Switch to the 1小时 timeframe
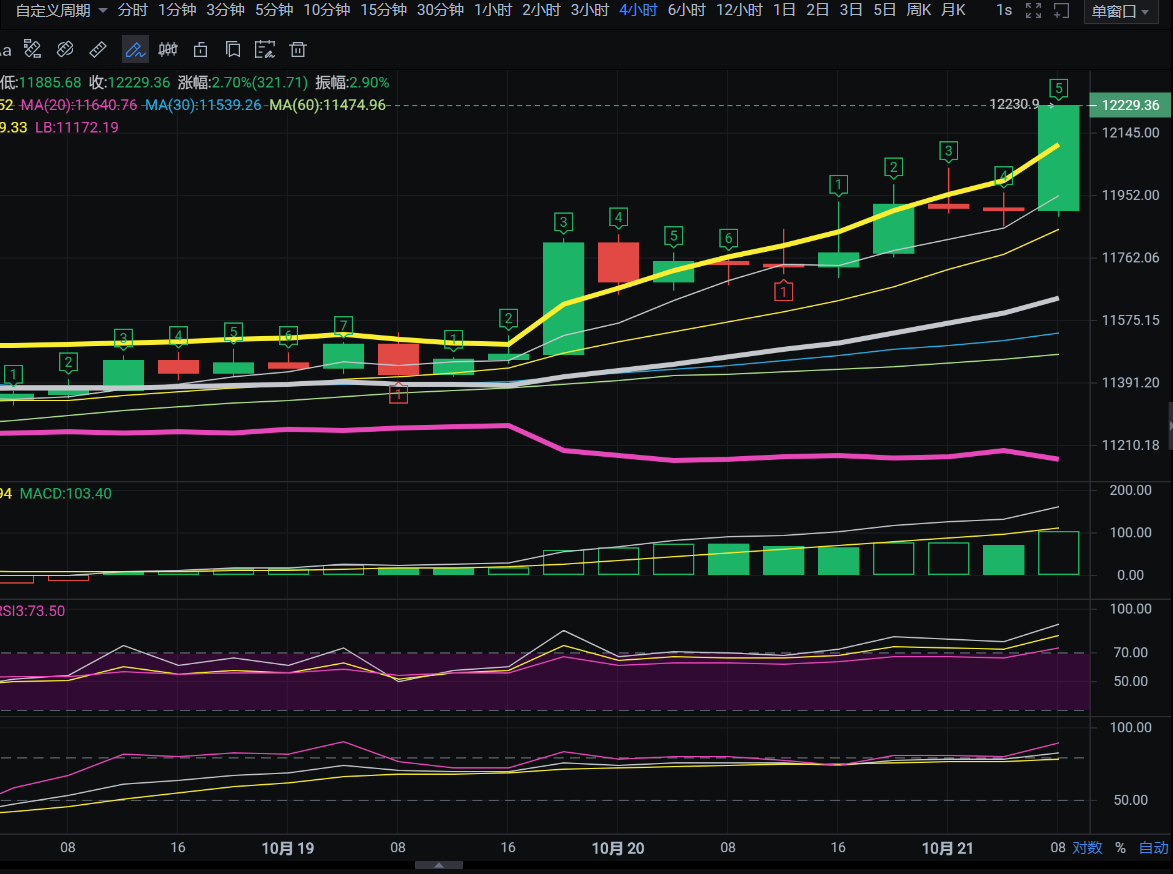1173x874 pixels. pyautogui.click(x=493, y=10)
